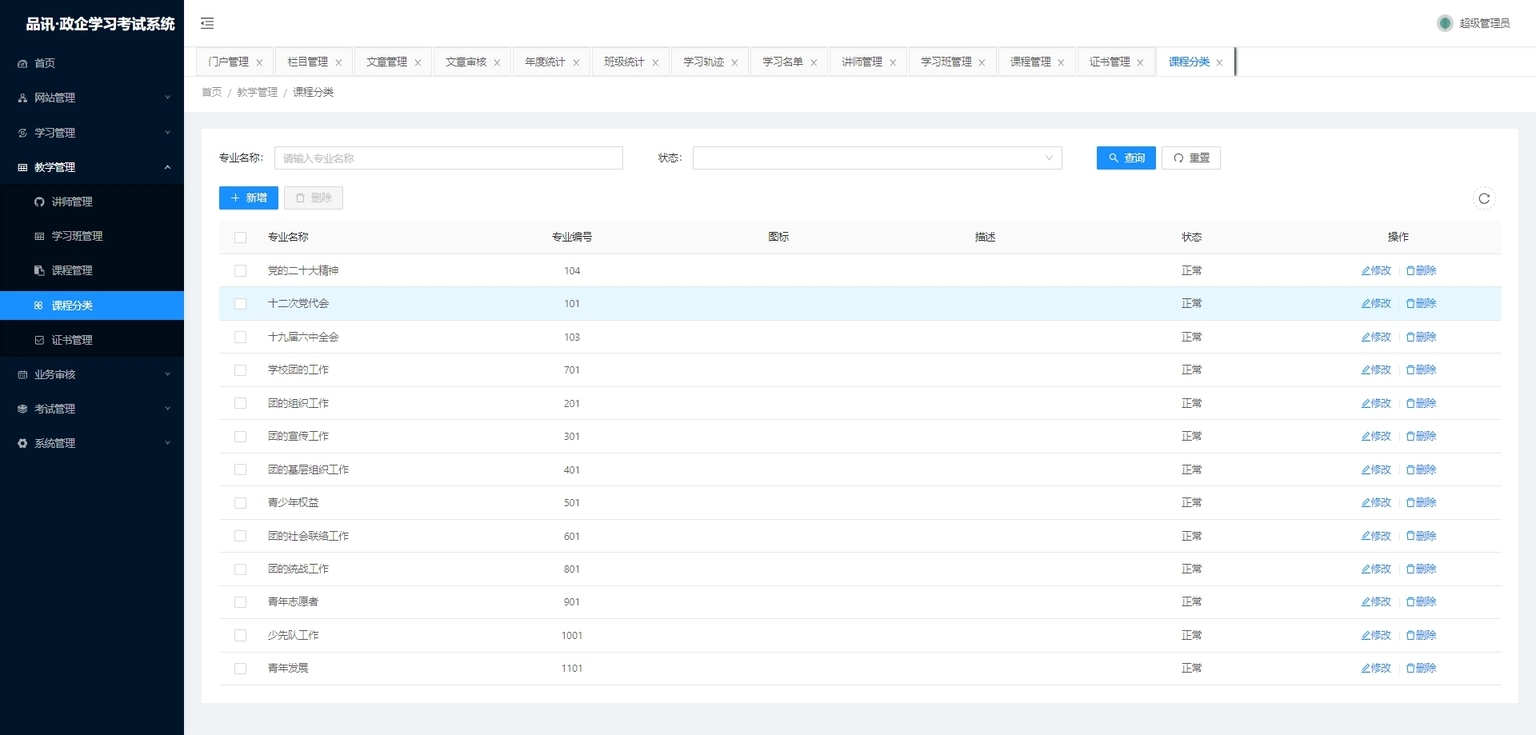Expand the 网站管理 sidebar menu
1536x735 pixels.
coord(92,98)
